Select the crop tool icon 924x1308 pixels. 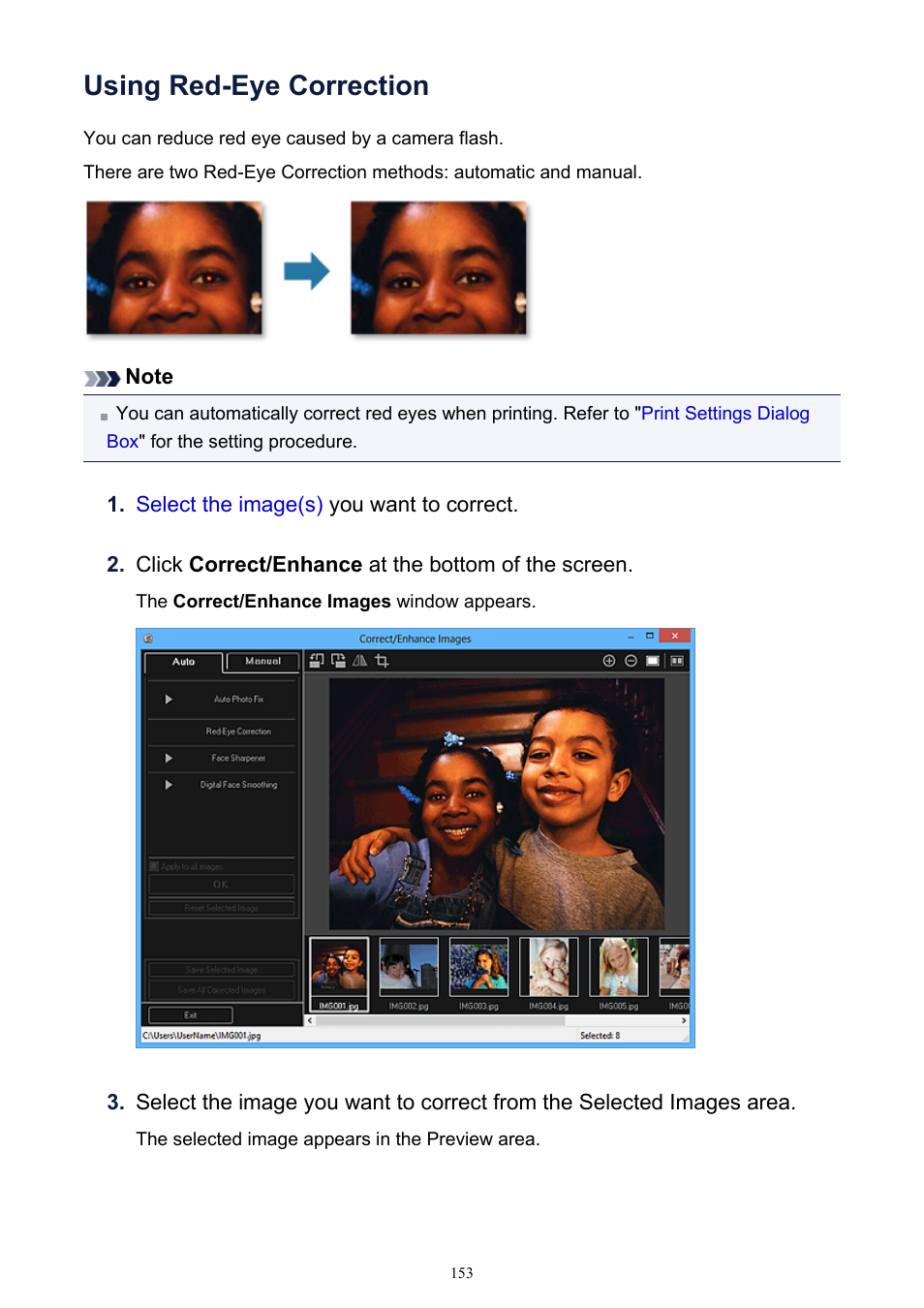(382, 661)
